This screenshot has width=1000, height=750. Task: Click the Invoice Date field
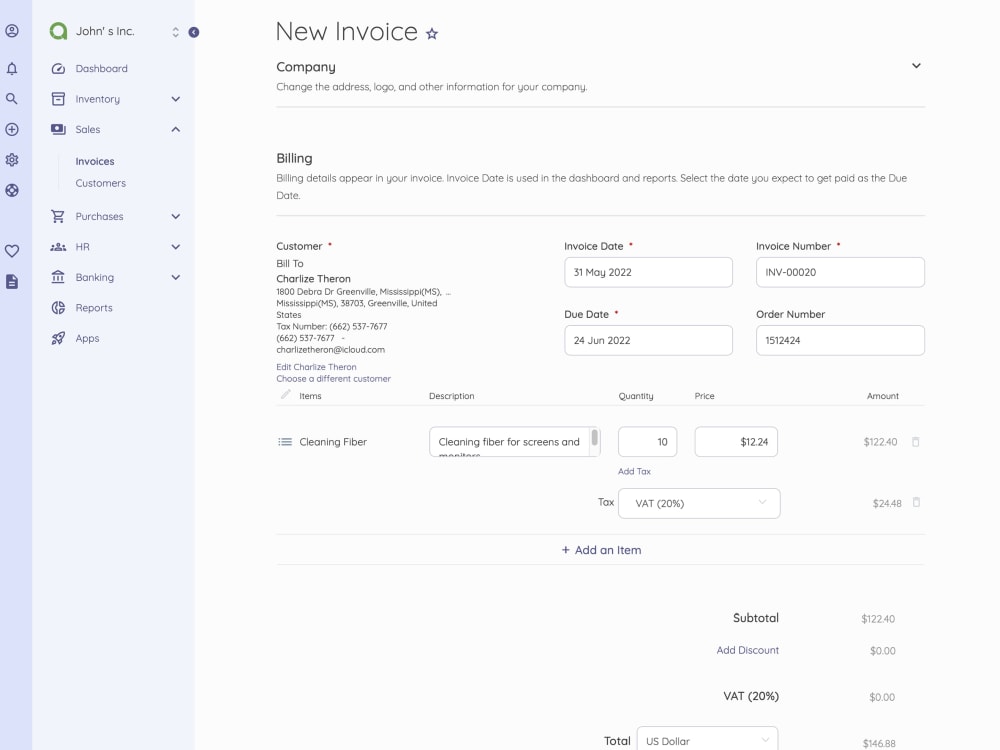[x=648, y=272]
